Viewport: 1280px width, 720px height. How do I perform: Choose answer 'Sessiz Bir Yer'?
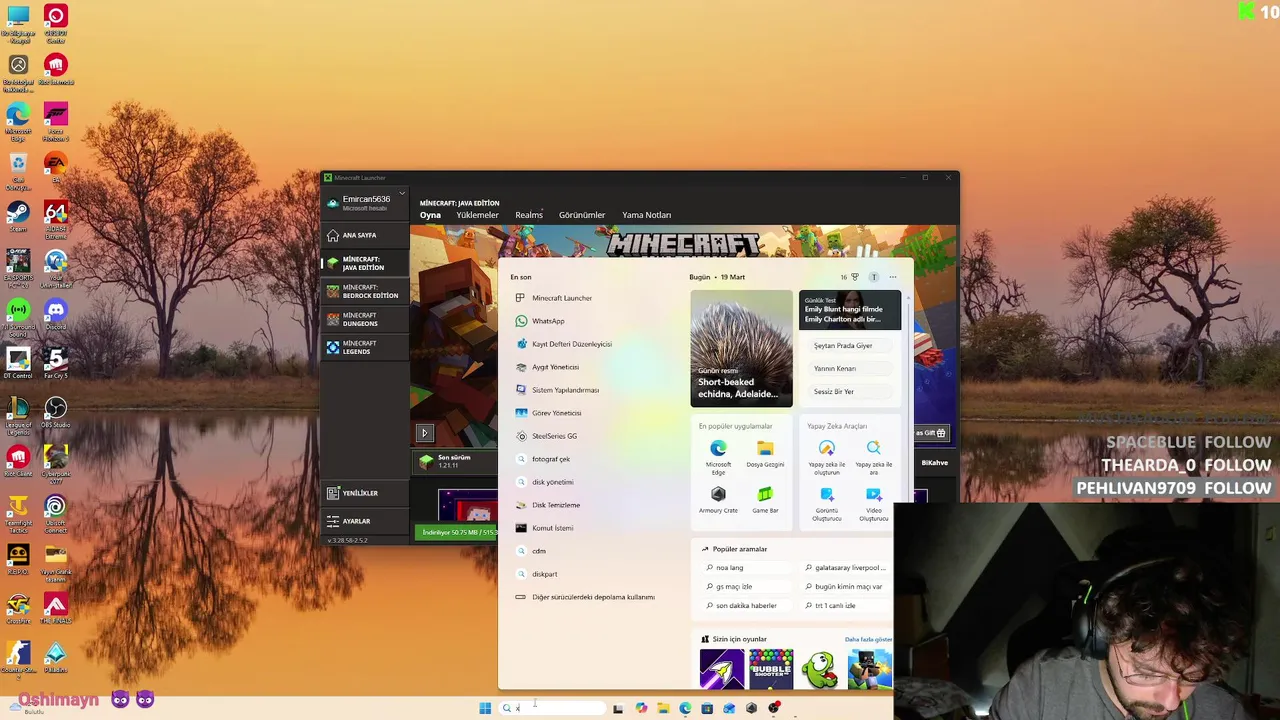pos(850,391)
